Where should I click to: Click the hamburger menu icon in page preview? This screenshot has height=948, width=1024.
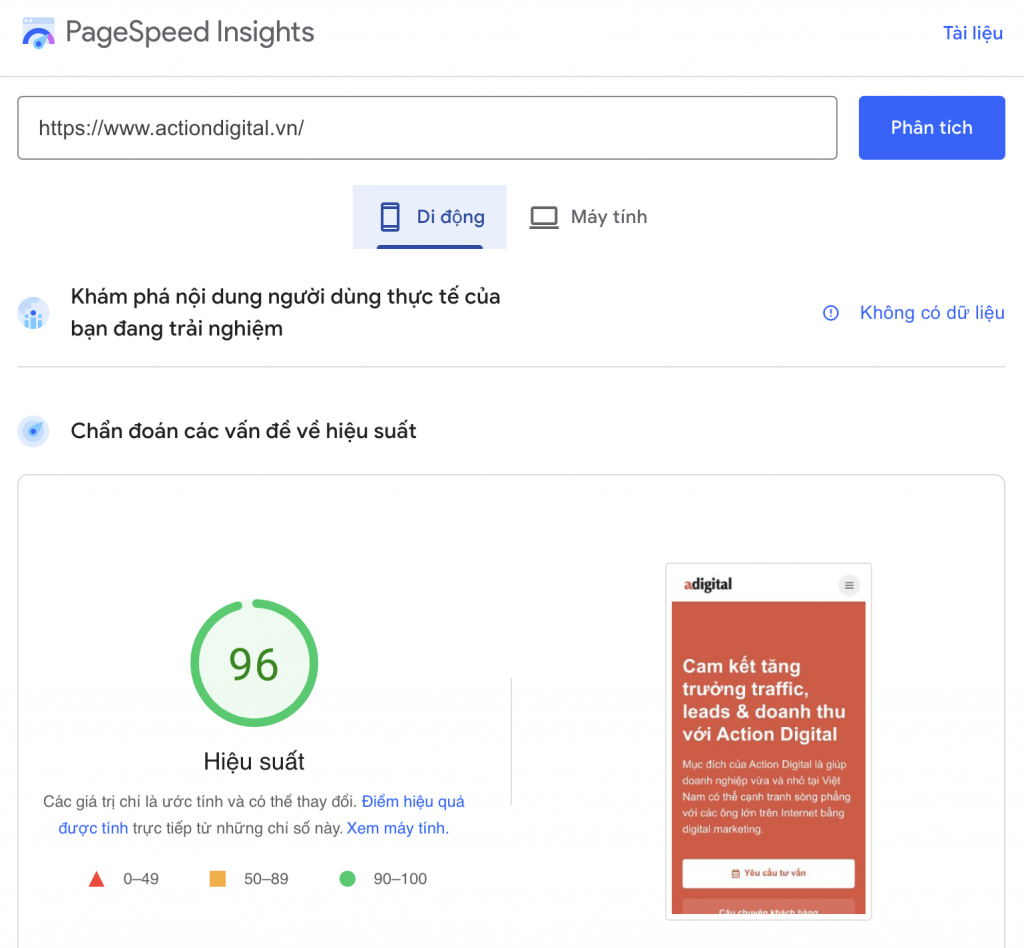[849, 585]
